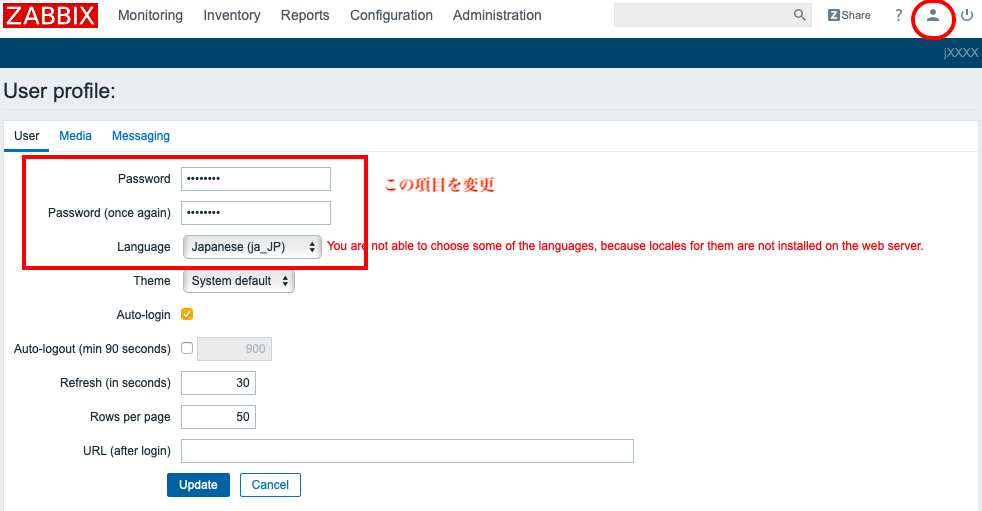982x511 pixels.
Task: Click the URL (after login) field
Action: point(407,451)
